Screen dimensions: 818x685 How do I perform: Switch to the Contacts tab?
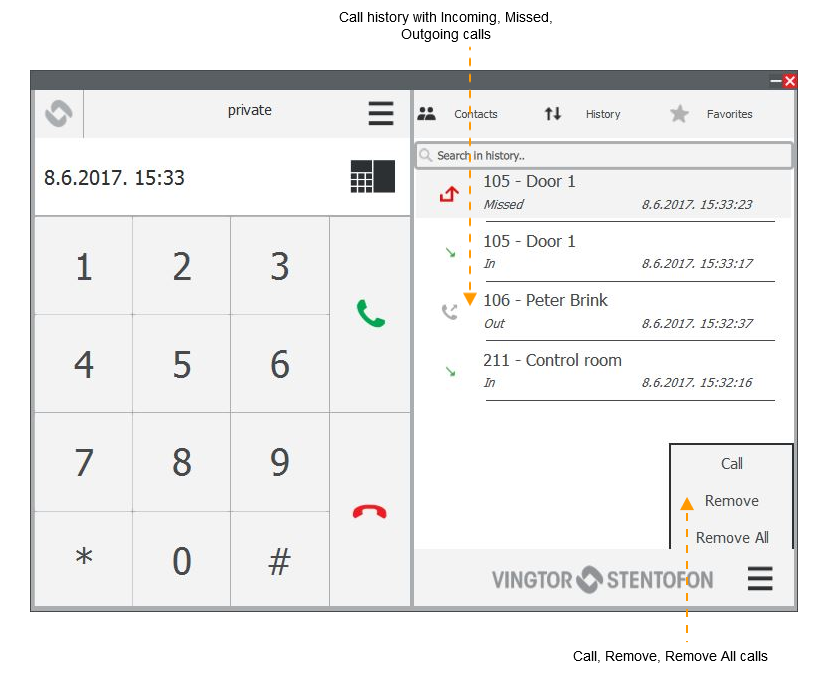[475, 114]
